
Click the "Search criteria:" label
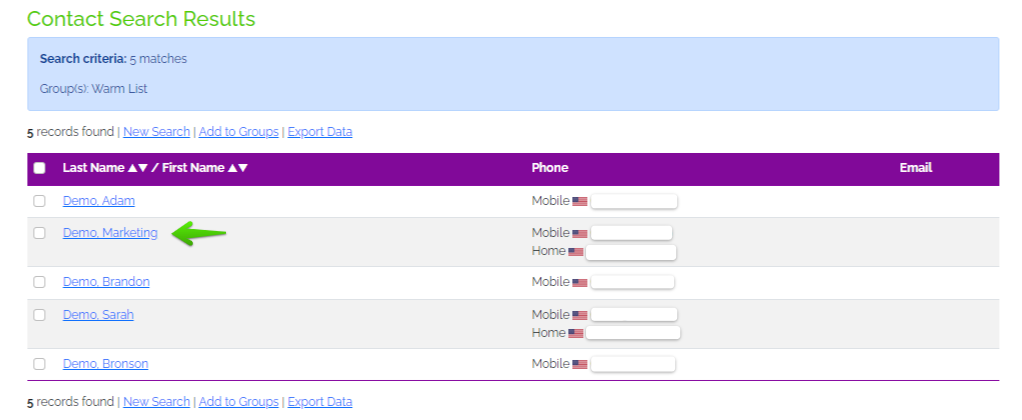coord(83,59)
